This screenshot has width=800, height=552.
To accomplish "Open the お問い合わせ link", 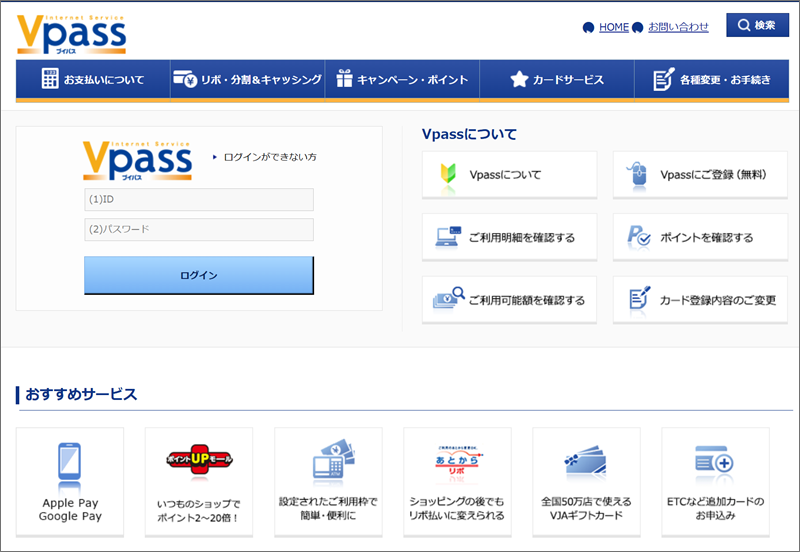I will coord(678,27).
